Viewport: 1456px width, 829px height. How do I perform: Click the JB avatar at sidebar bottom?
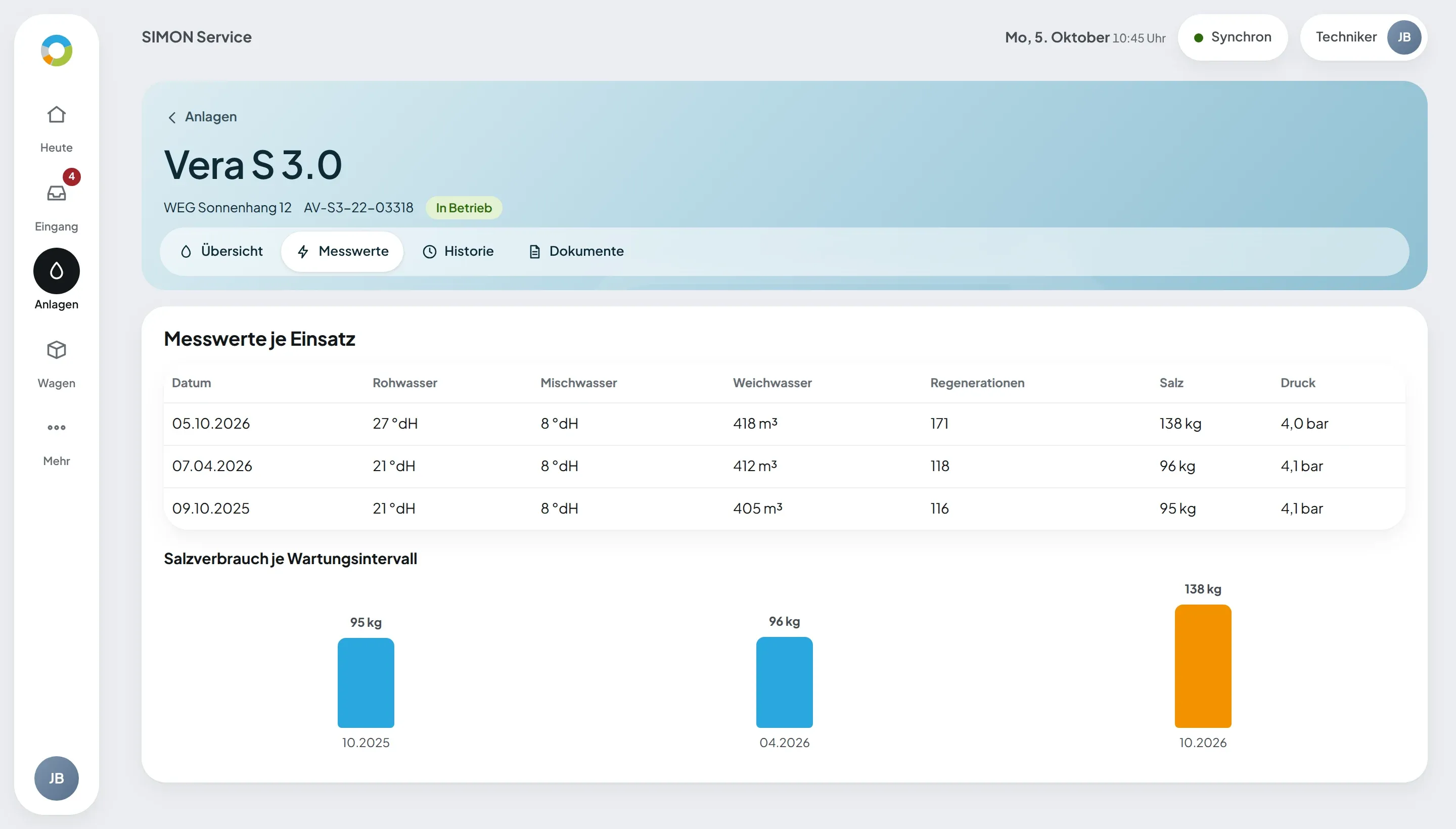click(x=57, y=778)
